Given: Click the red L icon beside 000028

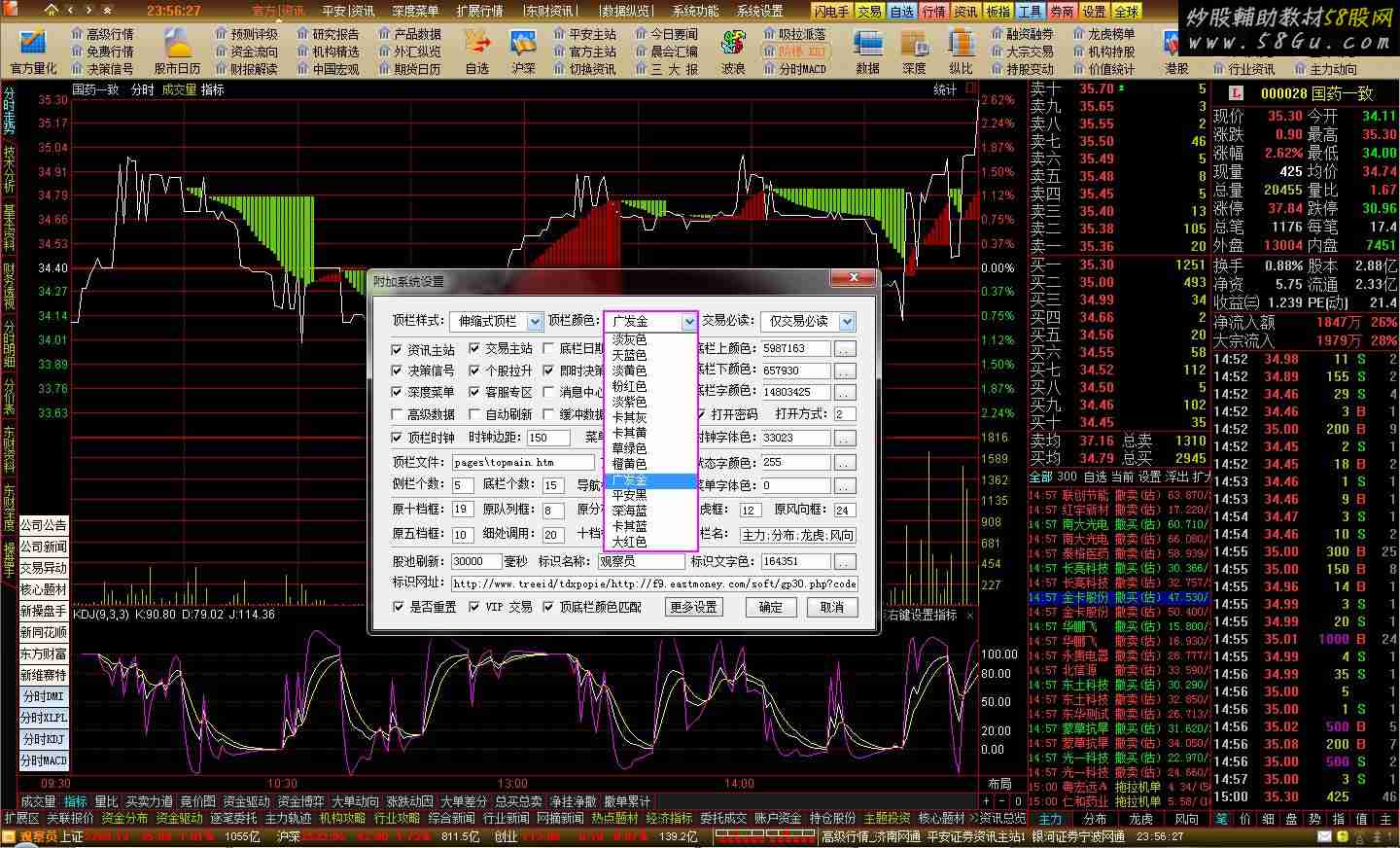Looking at the screenshot, I should point(1236,93).
